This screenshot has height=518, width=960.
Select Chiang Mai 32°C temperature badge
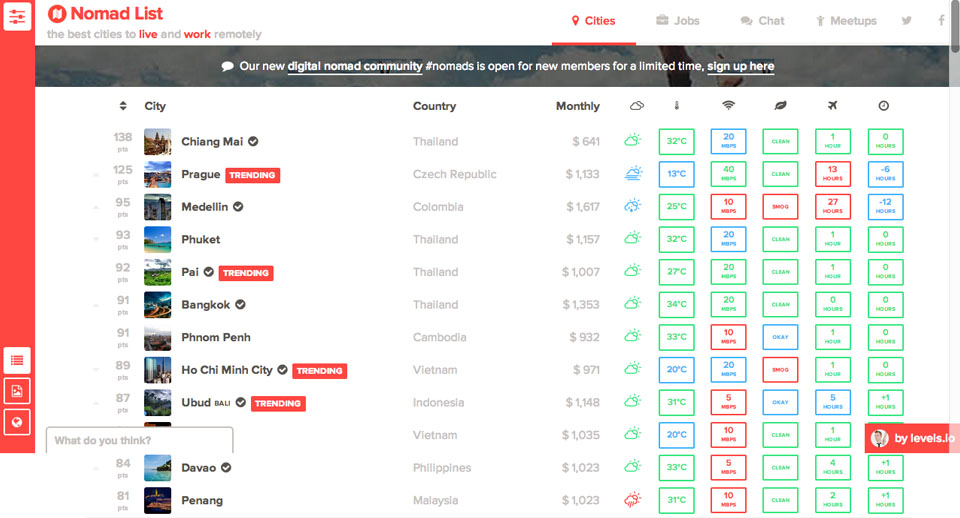click(676, 141)
